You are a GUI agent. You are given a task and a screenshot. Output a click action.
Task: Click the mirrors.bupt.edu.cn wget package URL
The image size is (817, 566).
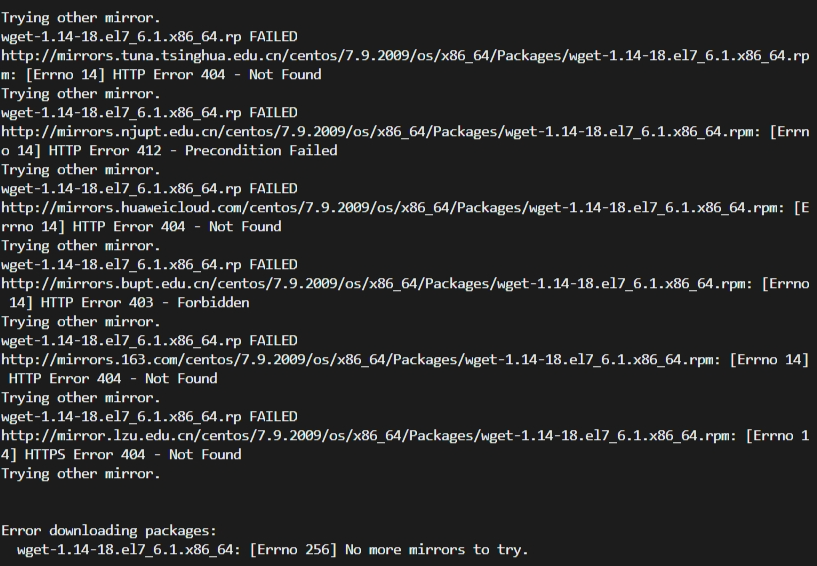(x=377, y=284)
